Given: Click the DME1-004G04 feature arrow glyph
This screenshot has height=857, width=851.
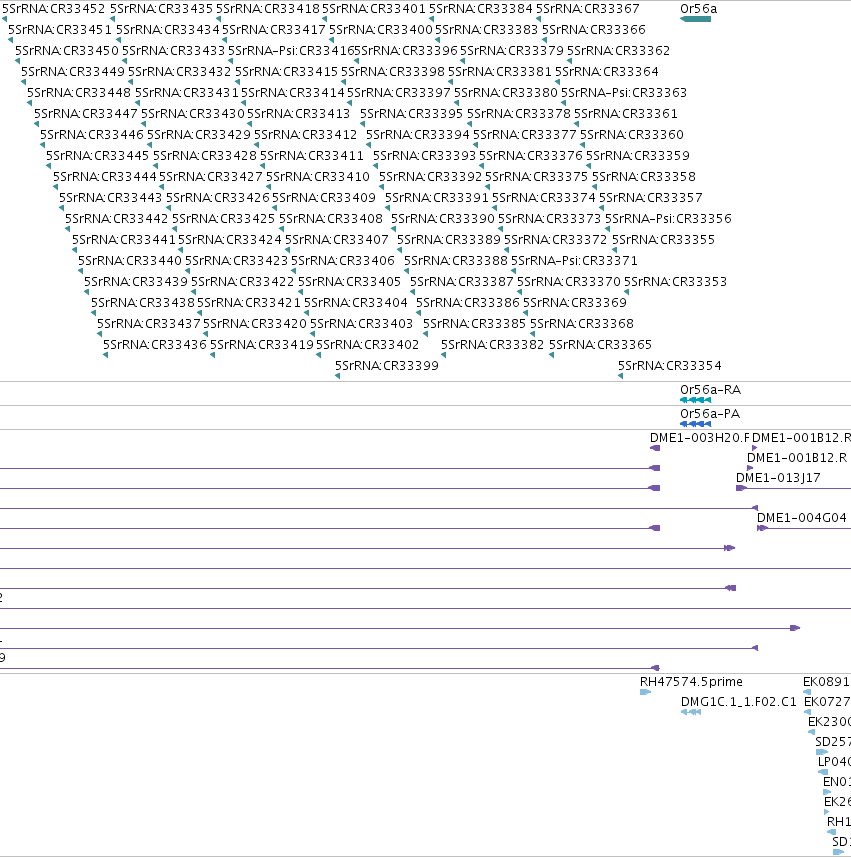Looking at the screenshot, I should (x=762, y=528).
